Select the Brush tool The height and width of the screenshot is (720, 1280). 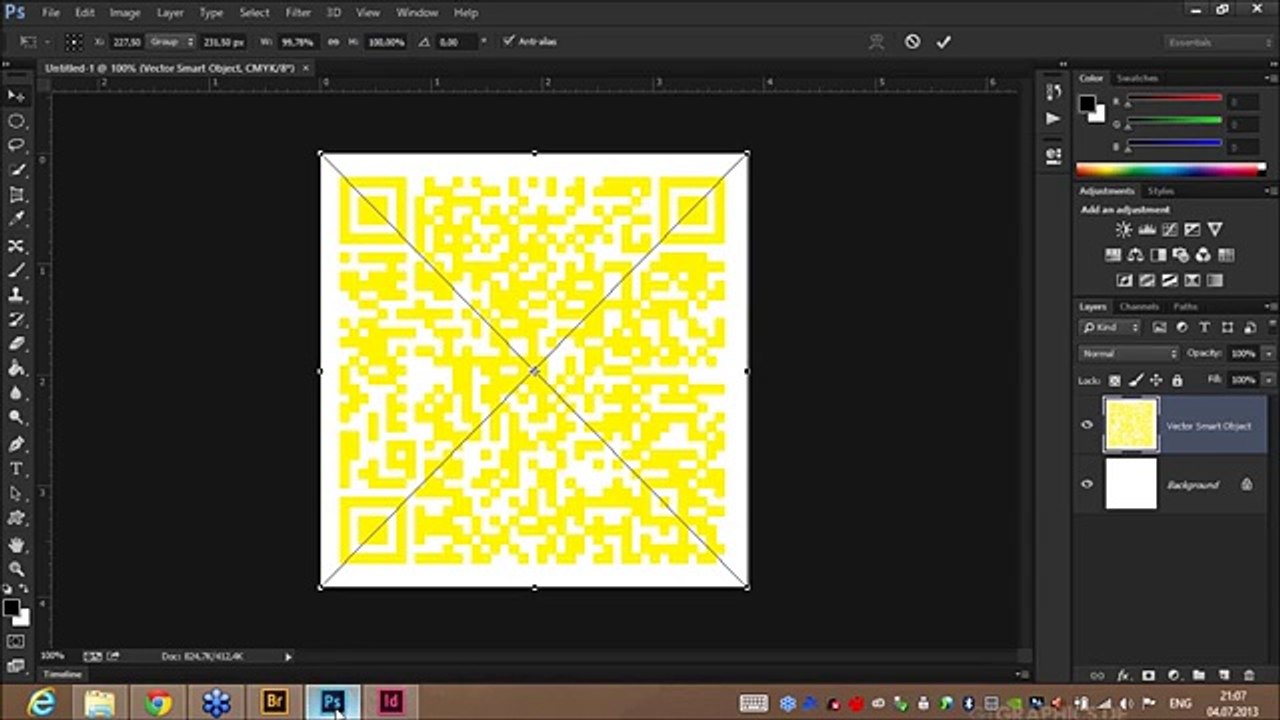(16, 271)
